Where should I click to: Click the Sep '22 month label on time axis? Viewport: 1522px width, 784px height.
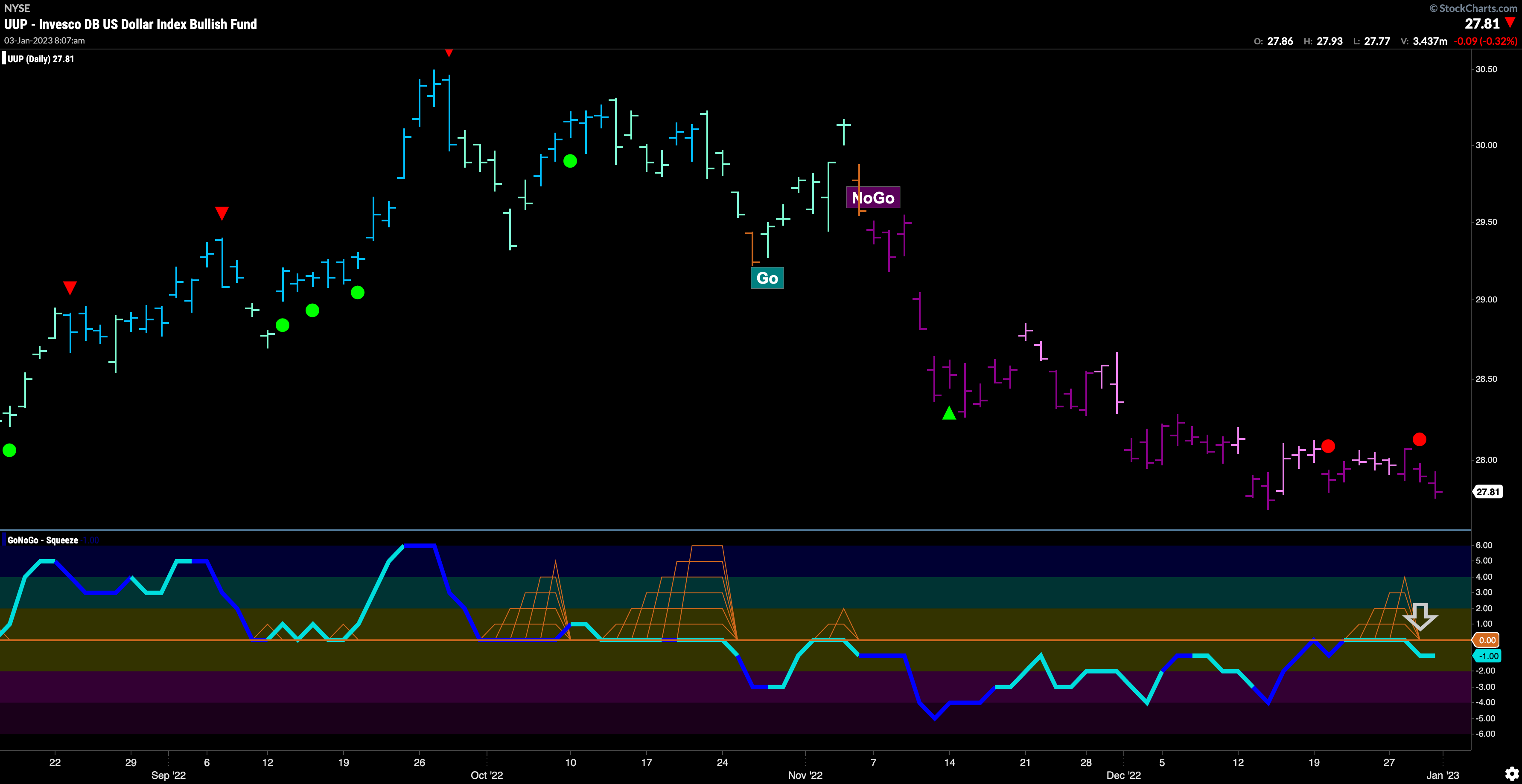point(169,775)
